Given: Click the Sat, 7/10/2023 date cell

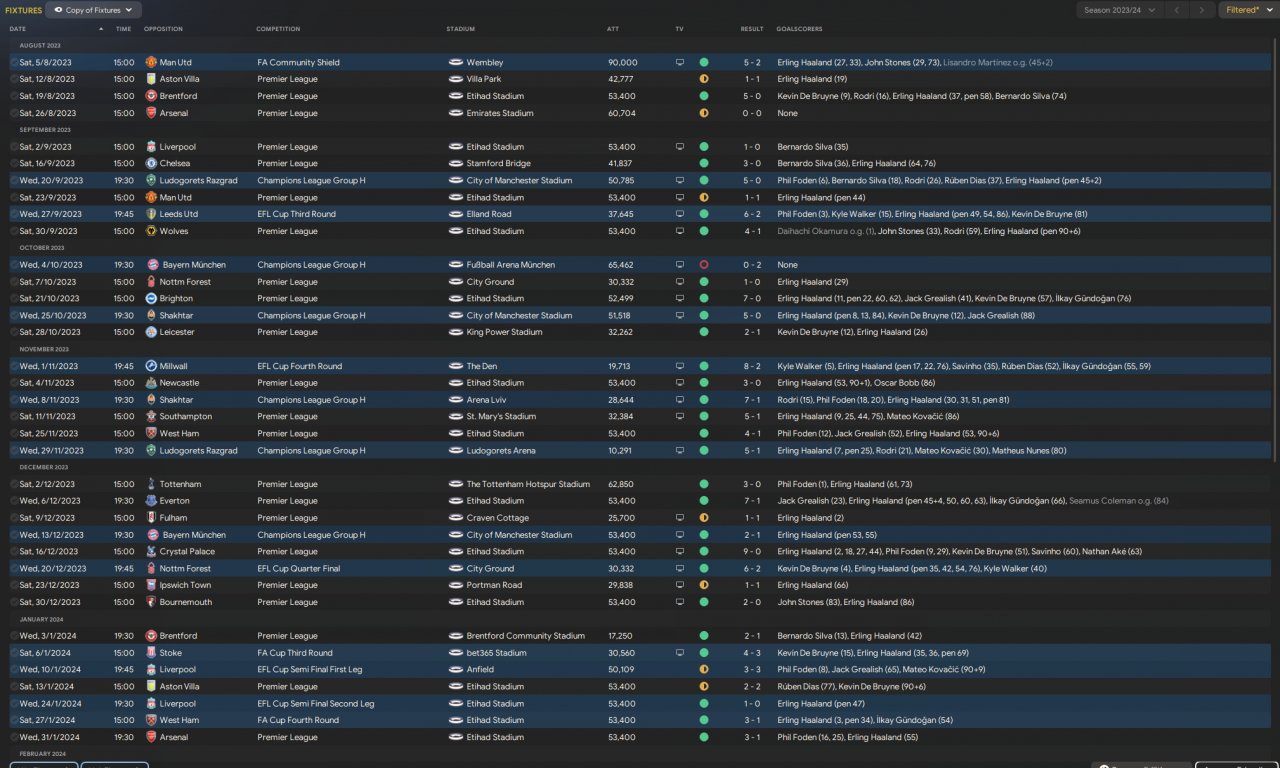Looking at the screenshot, I should (49, 282).
